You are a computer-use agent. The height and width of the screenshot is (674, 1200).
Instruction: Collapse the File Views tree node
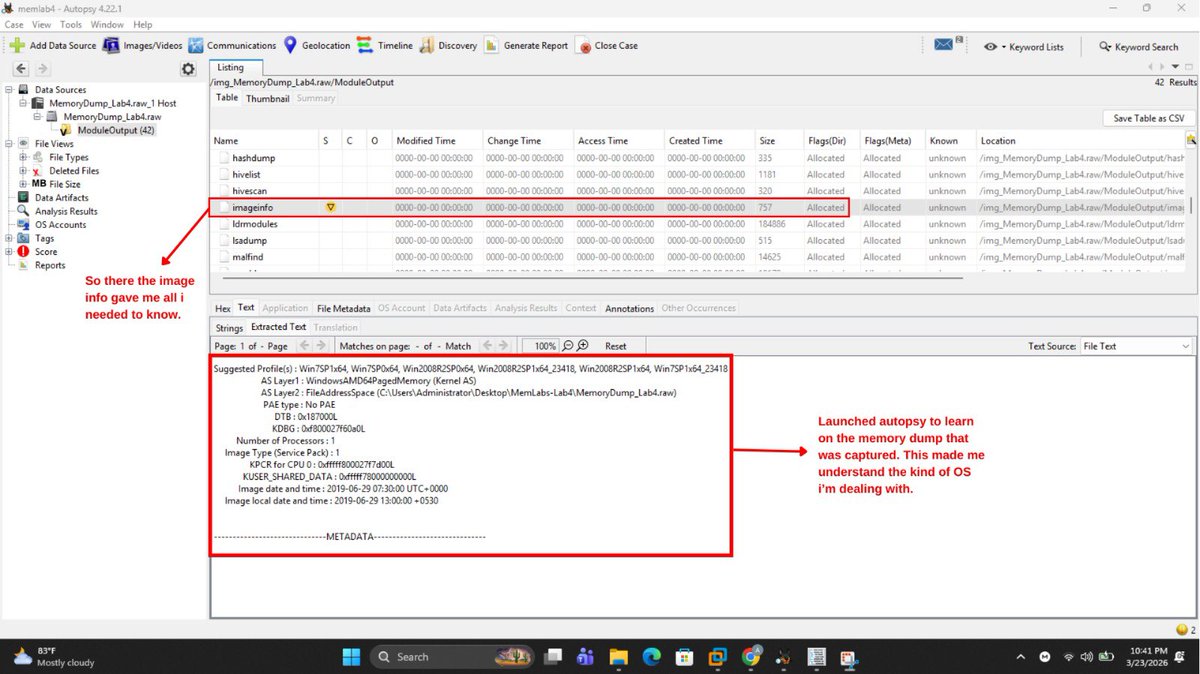click(10, 144)
